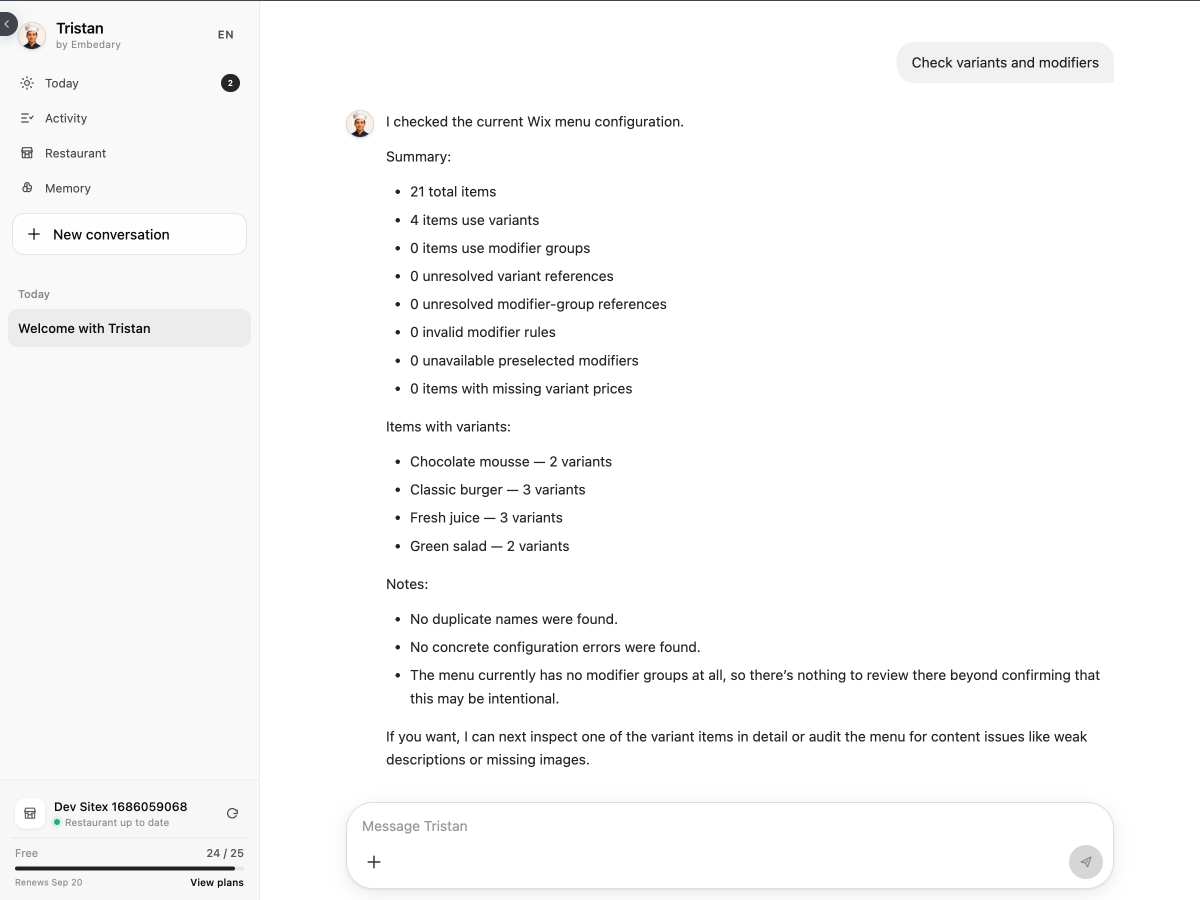Click Tristan's chef avatar in the sidebar header
The height and width of the screenshot is (900, 1200).
point(32,36)
